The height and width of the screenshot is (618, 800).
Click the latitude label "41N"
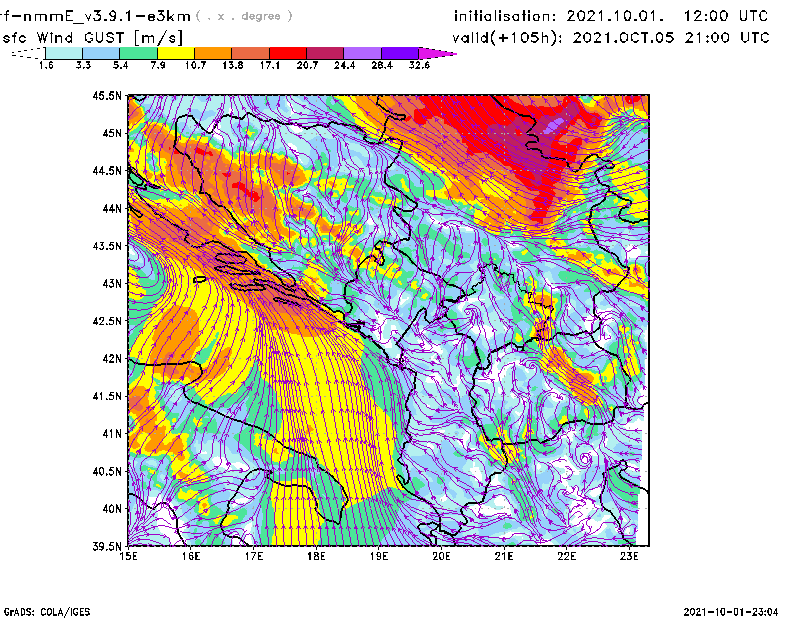click(112, 434)
